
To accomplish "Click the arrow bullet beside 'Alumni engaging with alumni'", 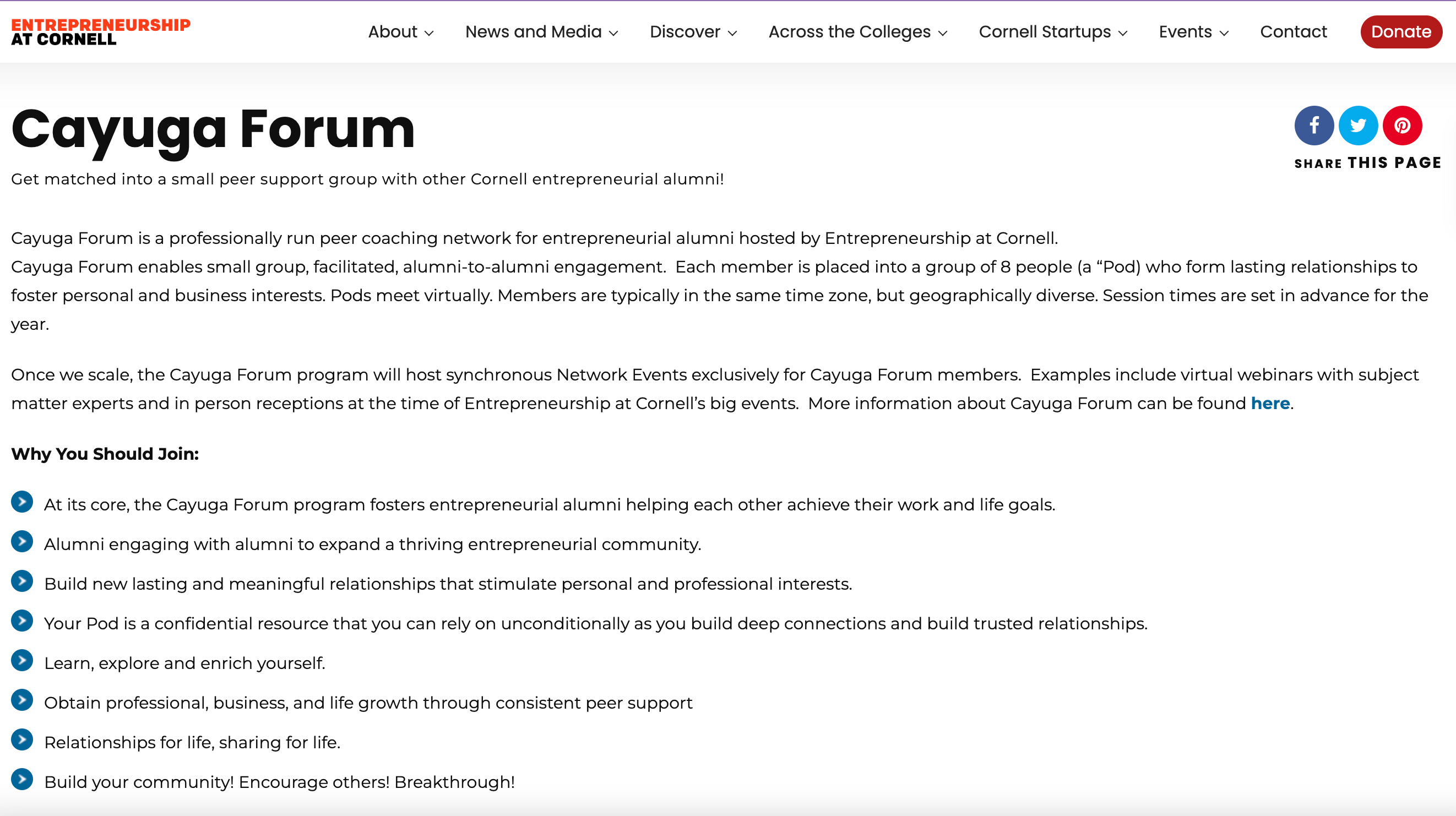I will pos(22,541).
